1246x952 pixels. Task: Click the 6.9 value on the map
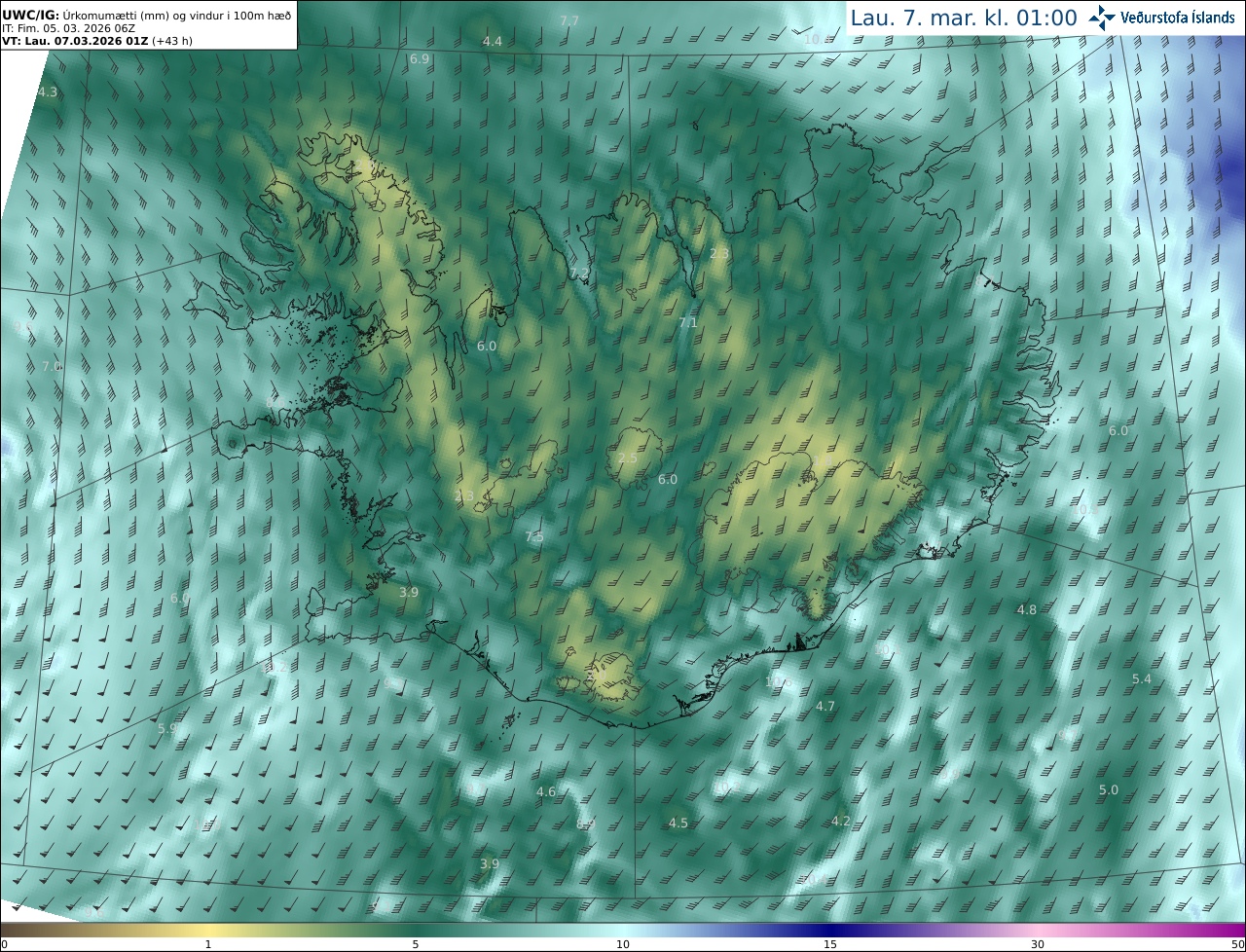420,59
